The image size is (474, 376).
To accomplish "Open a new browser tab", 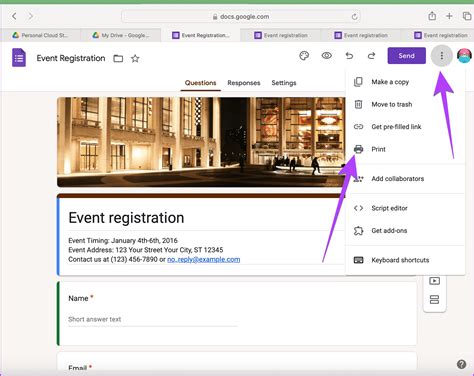I will click(449, 16).
